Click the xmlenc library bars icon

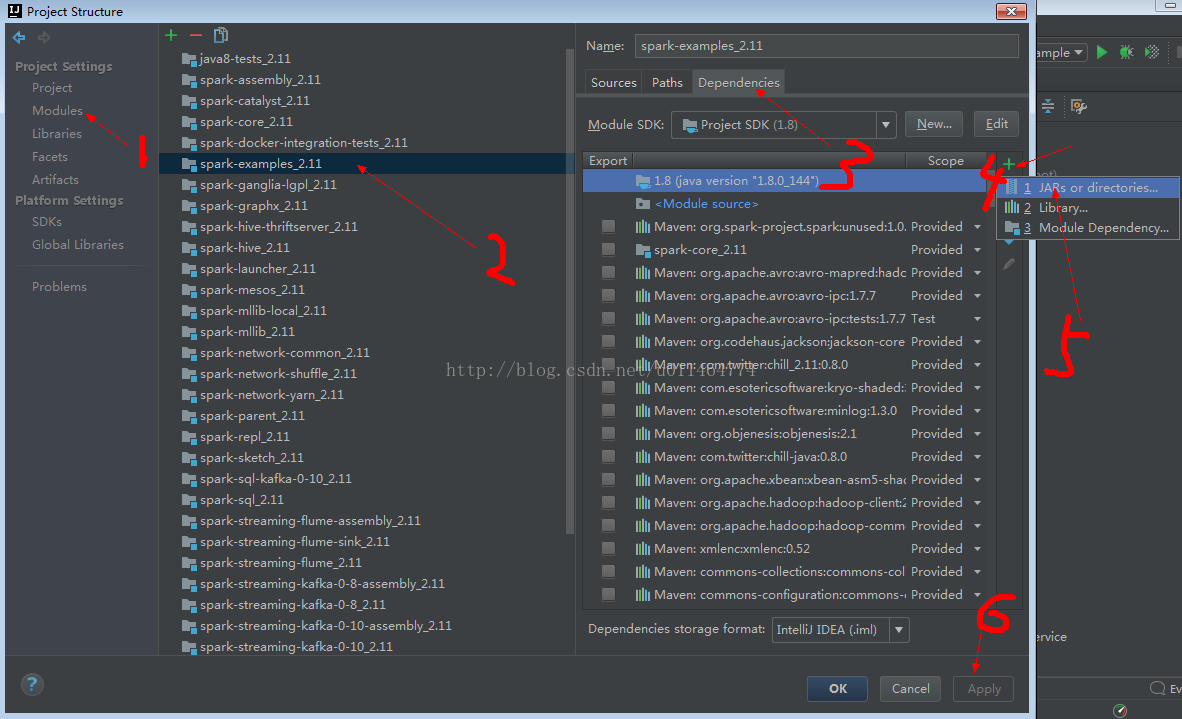pos(642,549)
